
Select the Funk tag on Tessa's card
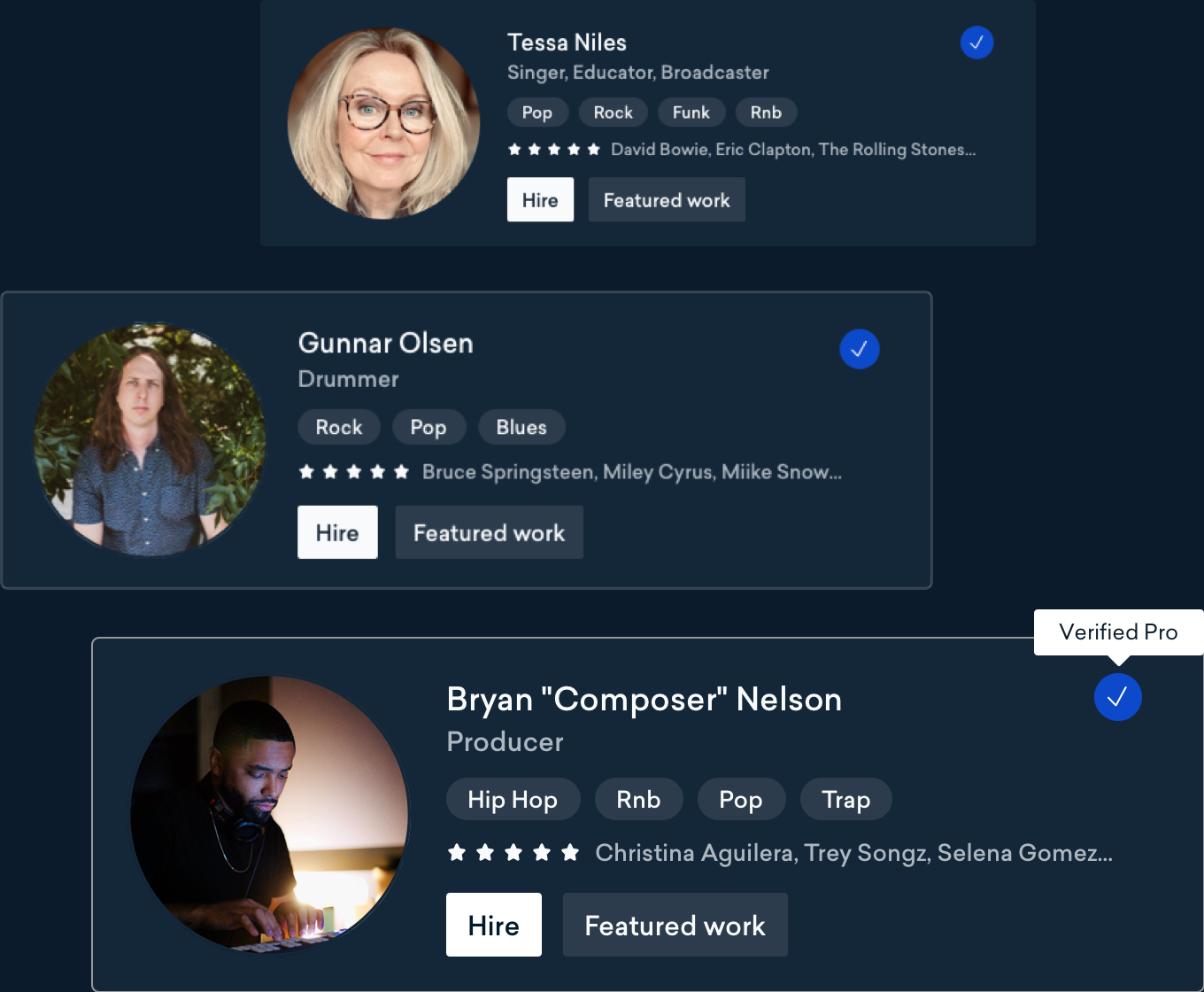coord(691,112)
